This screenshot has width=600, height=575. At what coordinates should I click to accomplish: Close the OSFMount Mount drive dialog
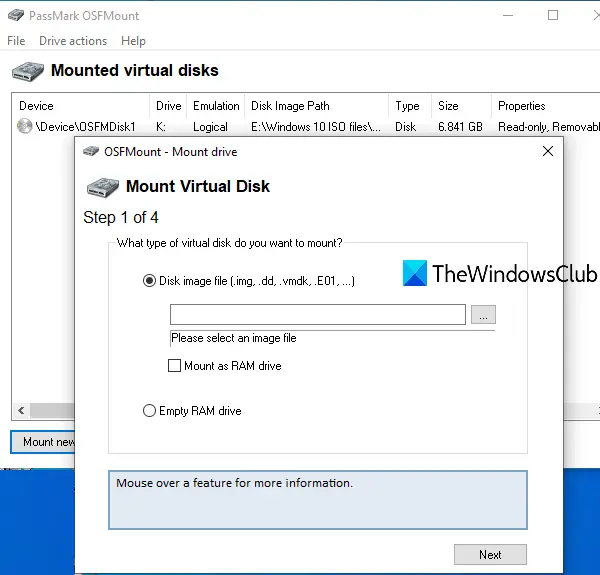[548, 151]
